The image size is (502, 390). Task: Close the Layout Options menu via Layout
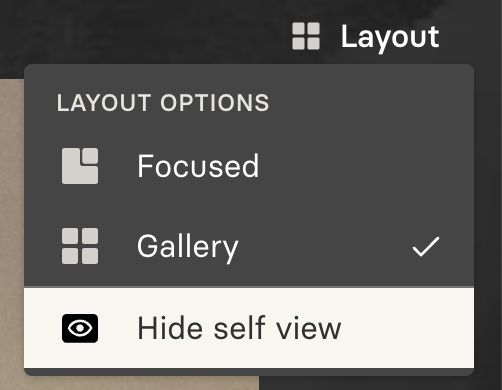(x=366, y=36)
